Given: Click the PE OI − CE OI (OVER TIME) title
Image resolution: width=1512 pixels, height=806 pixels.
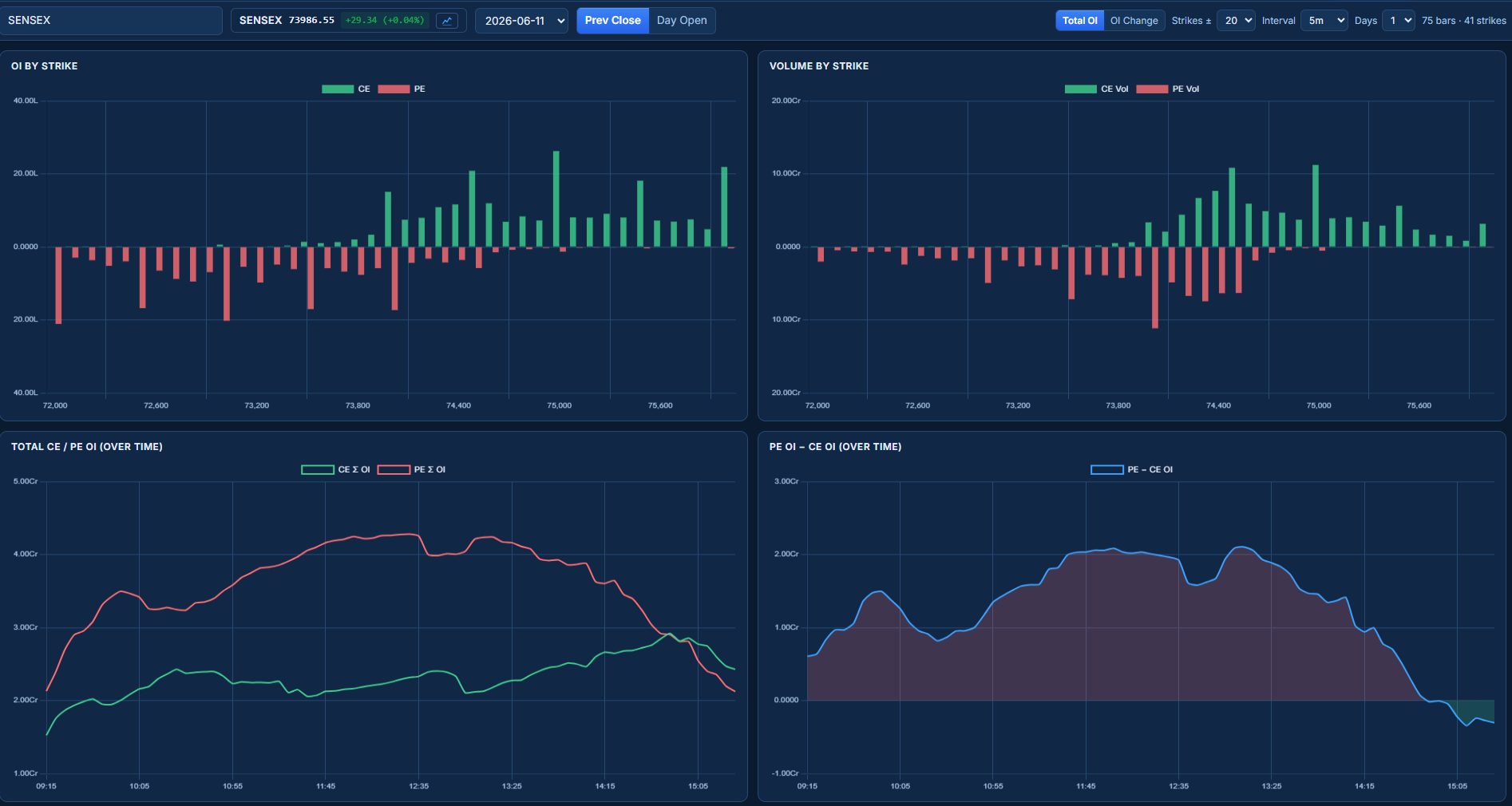Looking at the screenshot, I should click(x=835, y=447).
